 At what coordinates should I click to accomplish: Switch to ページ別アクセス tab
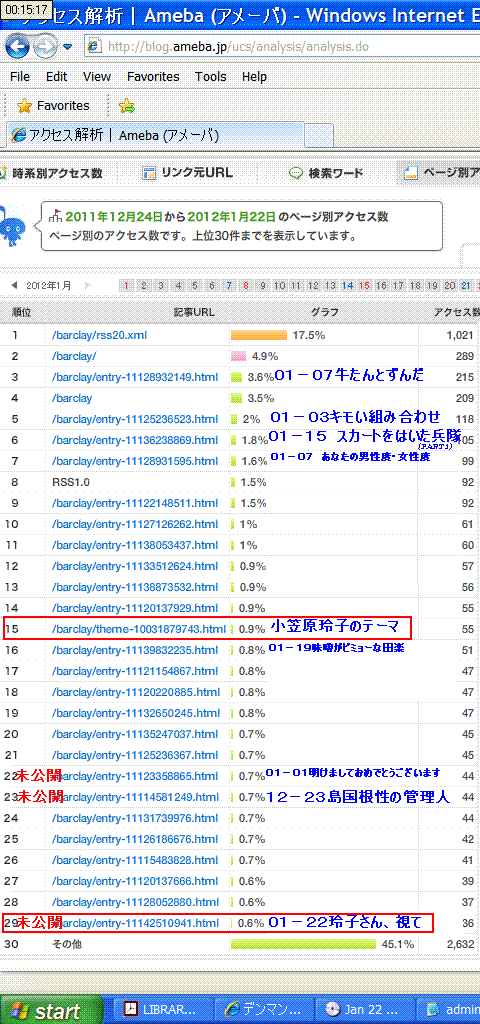coord(438,173)
